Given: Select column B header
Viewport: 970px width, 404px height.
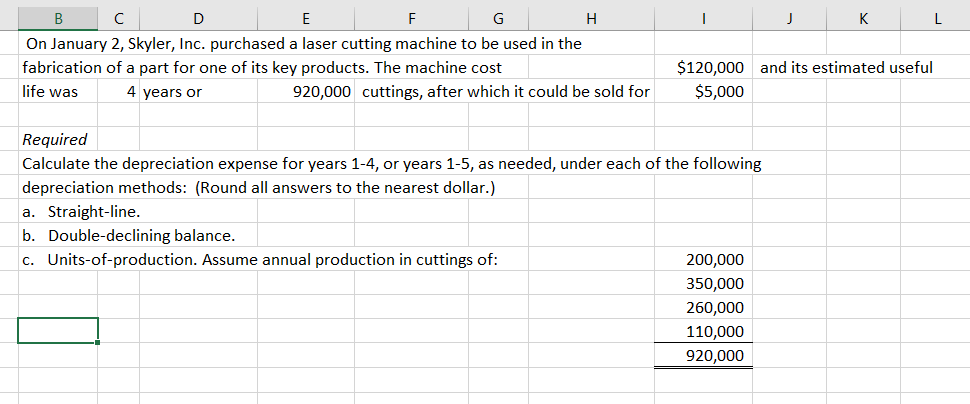Looking at the screenshot, I should point(58,19).
